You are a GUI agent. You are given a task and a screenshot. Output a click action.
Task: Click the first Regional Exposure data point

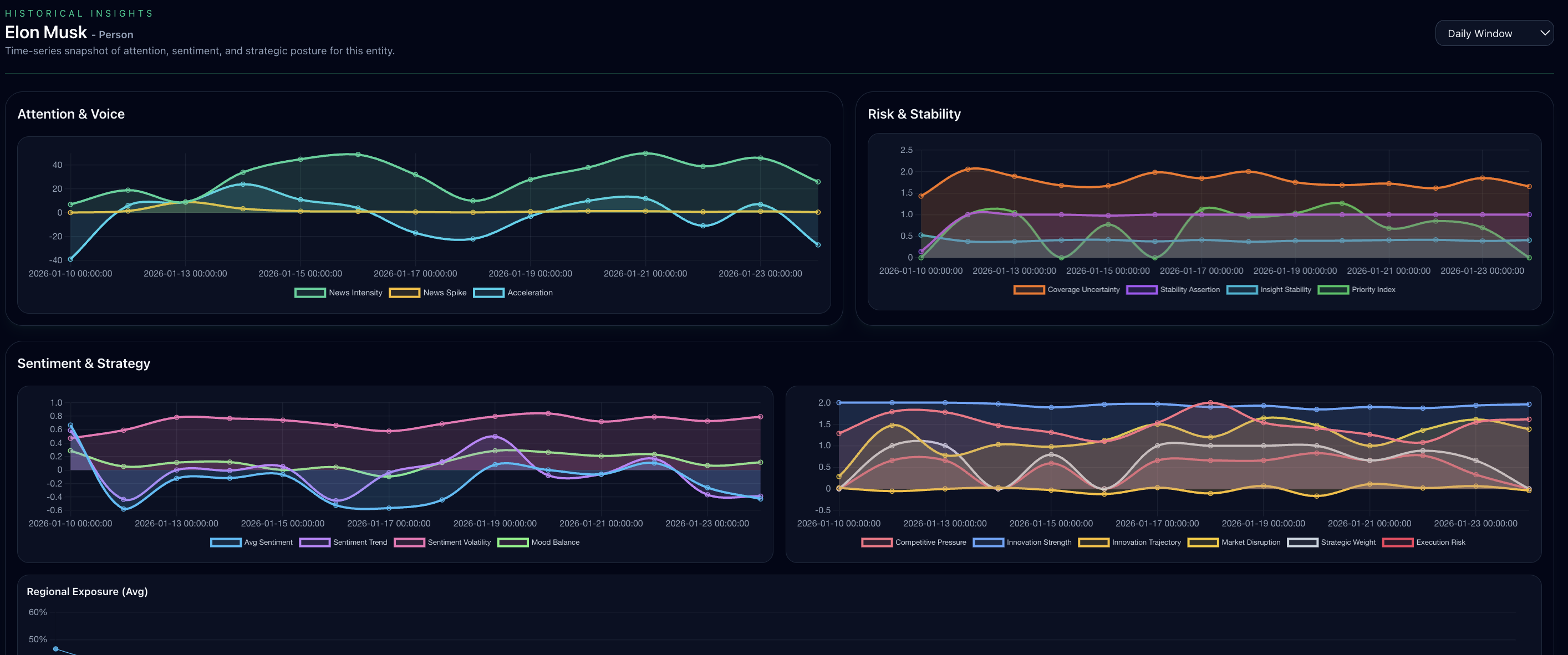[x=55, y=649]
